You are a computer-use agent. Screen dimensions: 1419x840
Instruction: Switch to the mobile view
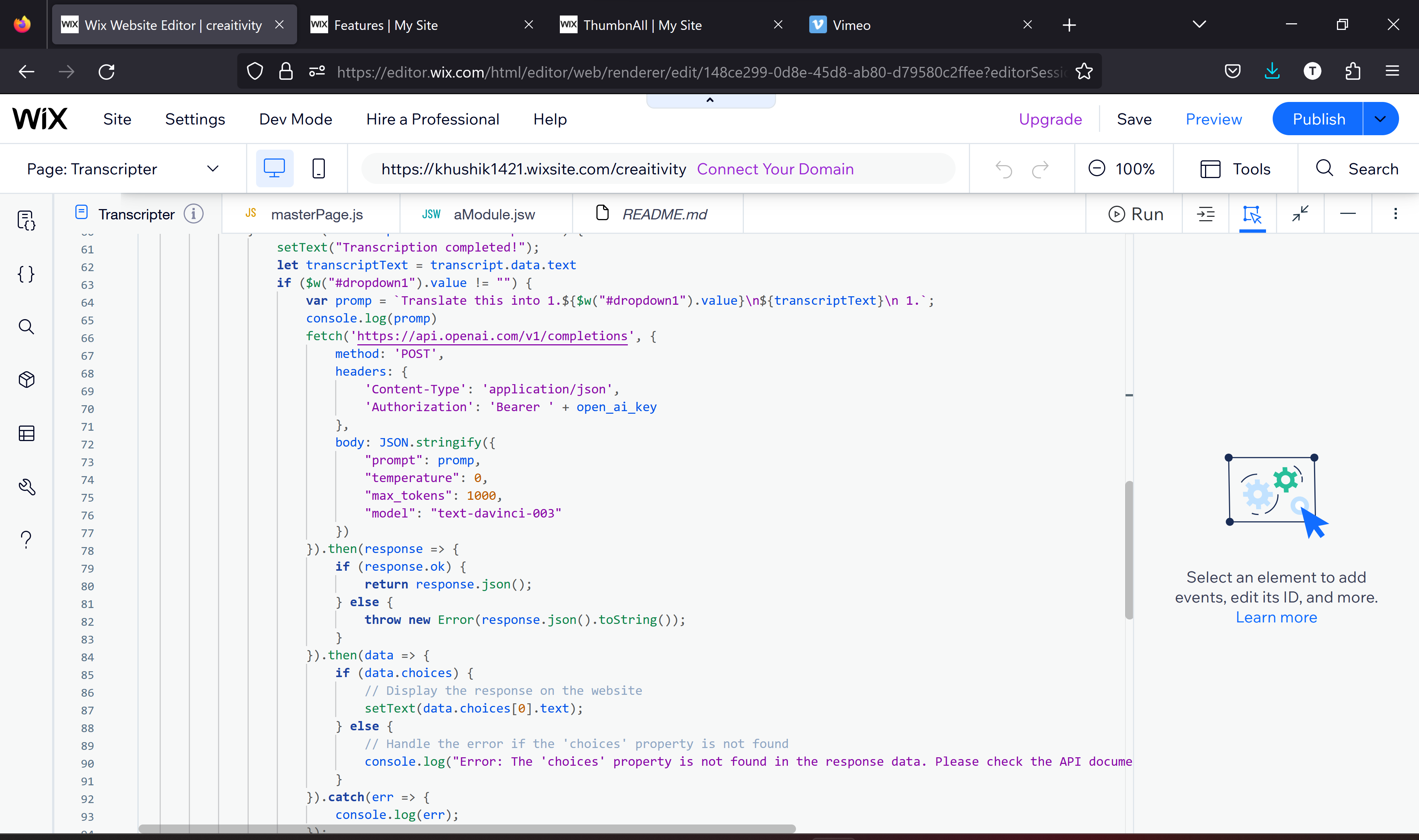pyautogui.click(x=318, y=169)
